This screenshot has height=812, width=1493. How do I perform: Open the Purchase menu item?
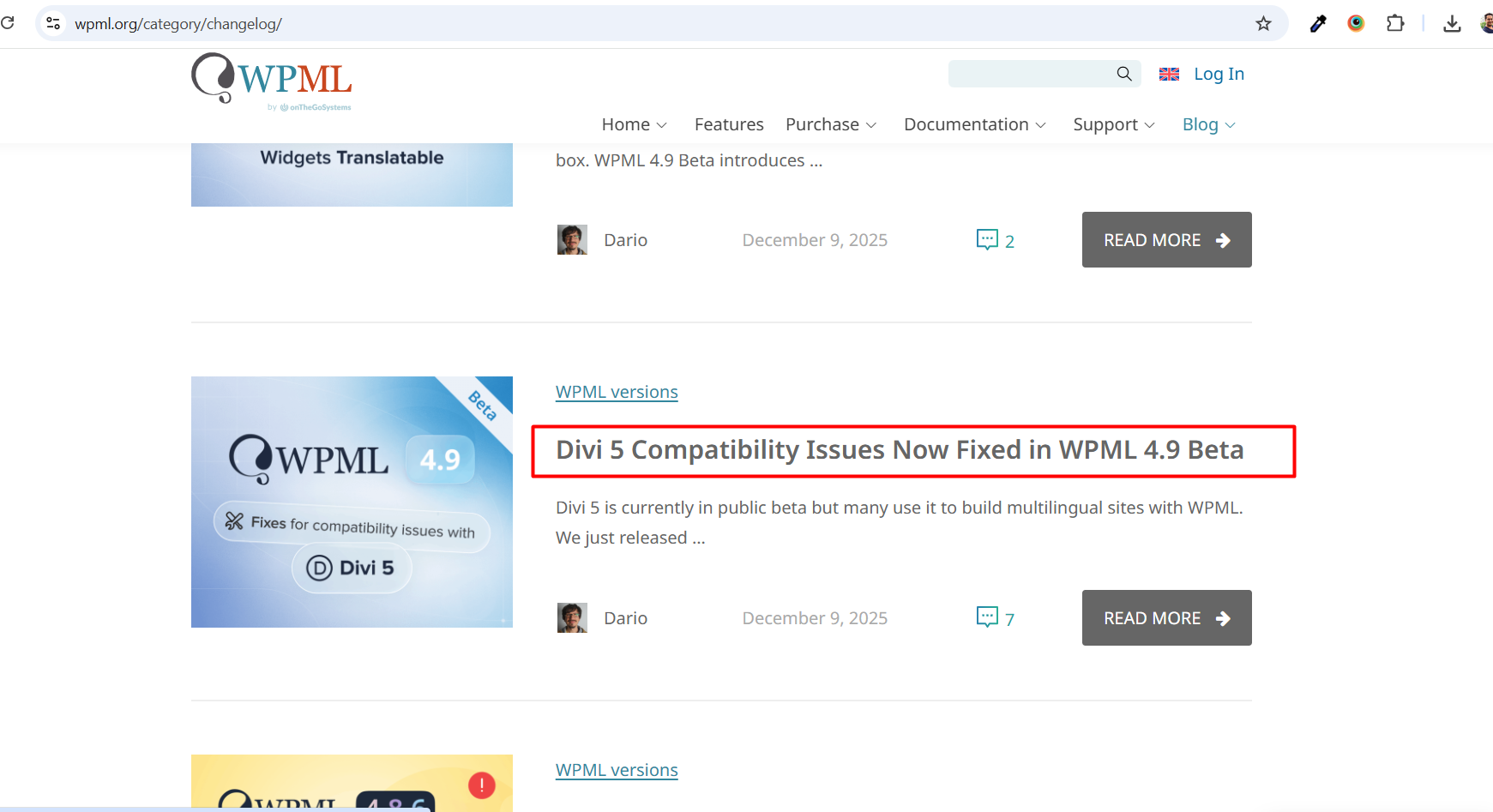point(822,124)
